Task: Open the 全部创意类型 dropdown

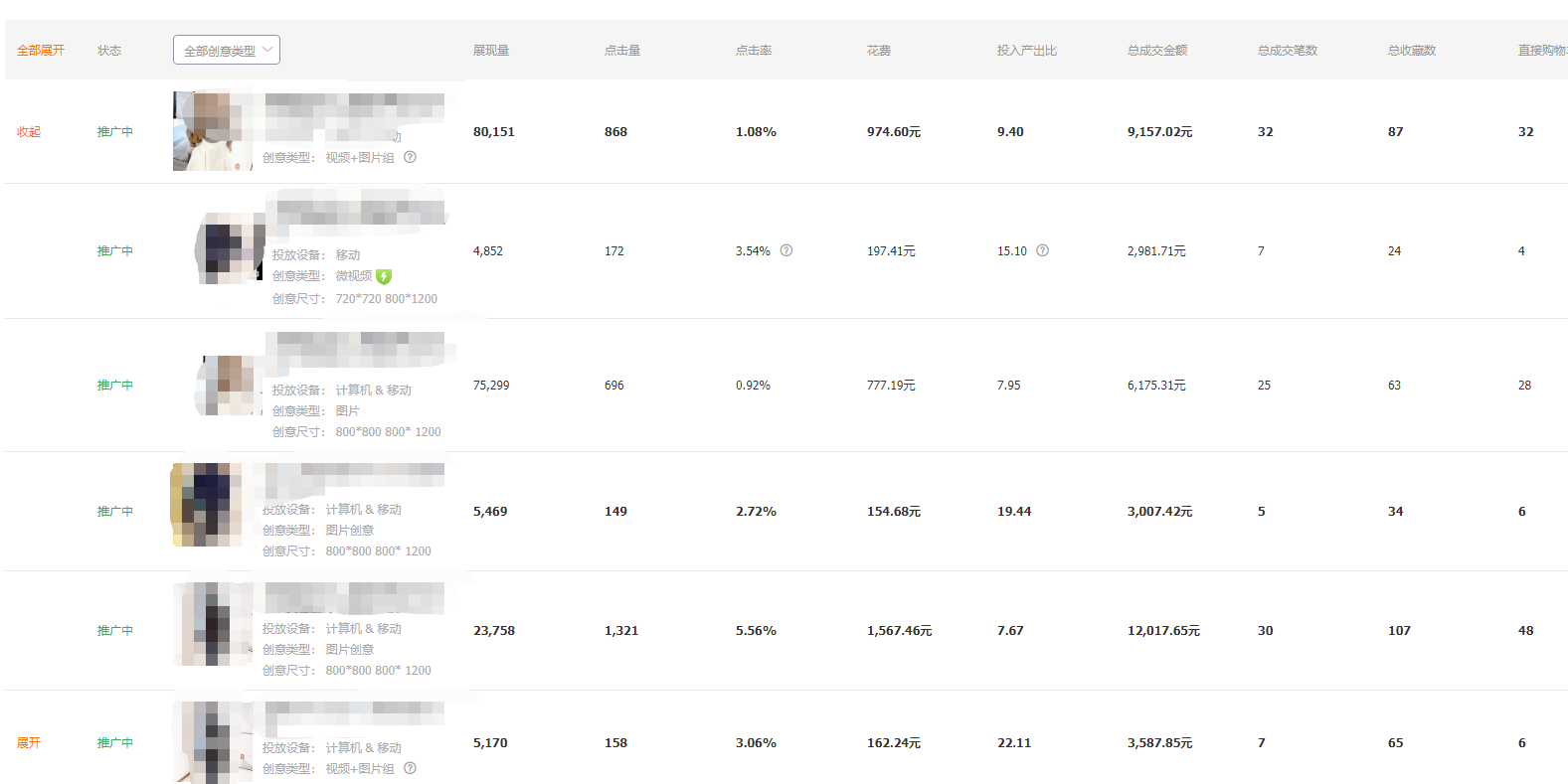Action: (x=227, y=50)
